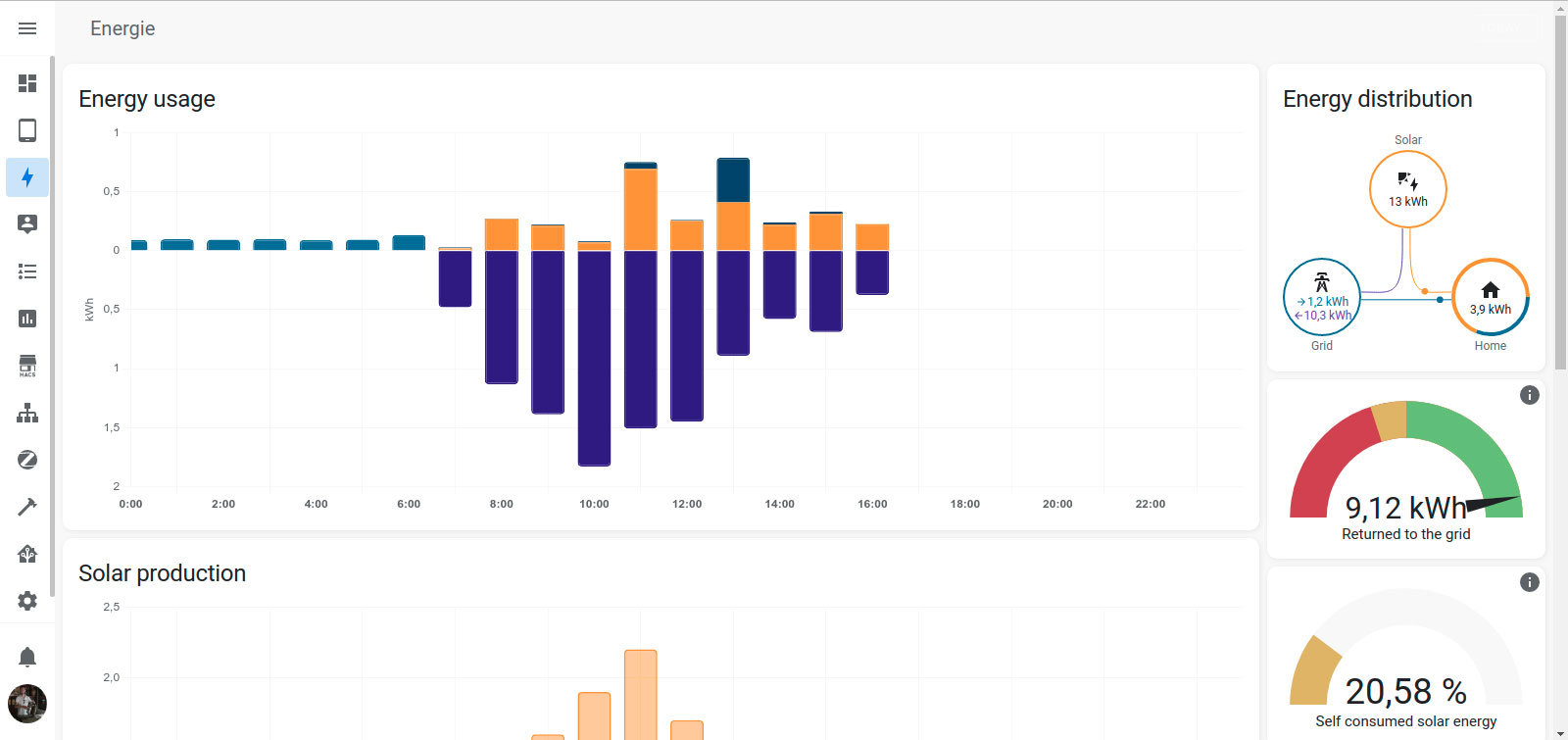The image size is (1568, 740).
Task: Open the History chart icon in the sidebar
Action: pyautogui.click(x=27, y=319)
